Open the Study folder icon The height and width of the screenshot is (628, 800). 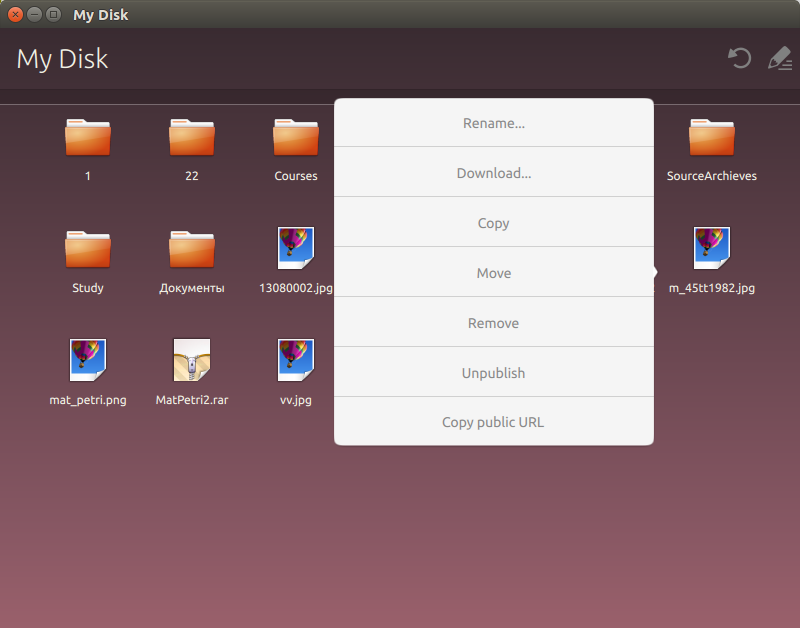(88, 249)
